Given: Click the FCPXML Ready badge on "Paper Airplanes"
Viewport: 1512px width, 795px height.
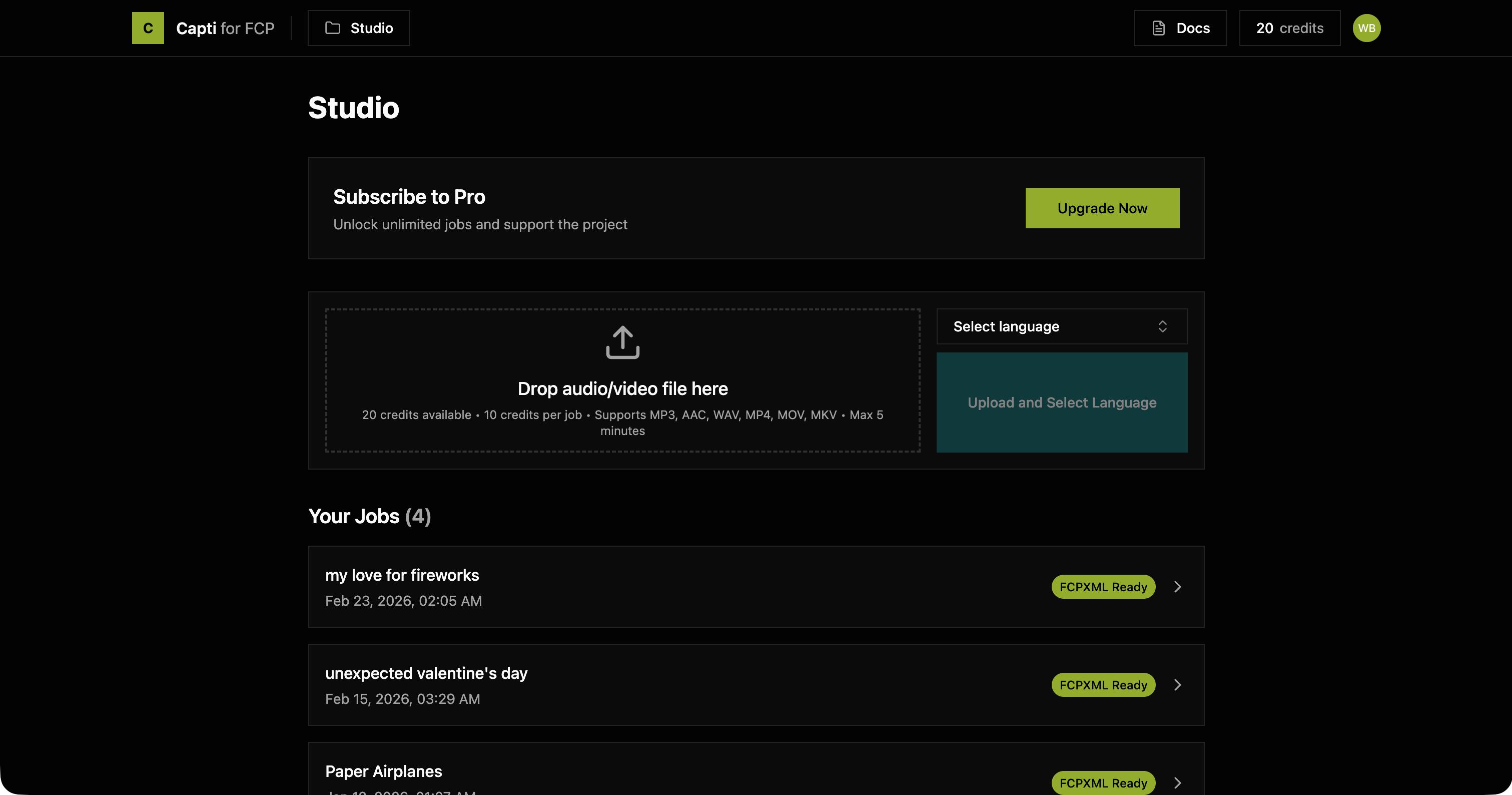Looking at the screenshot, I should pos(1103,782).
